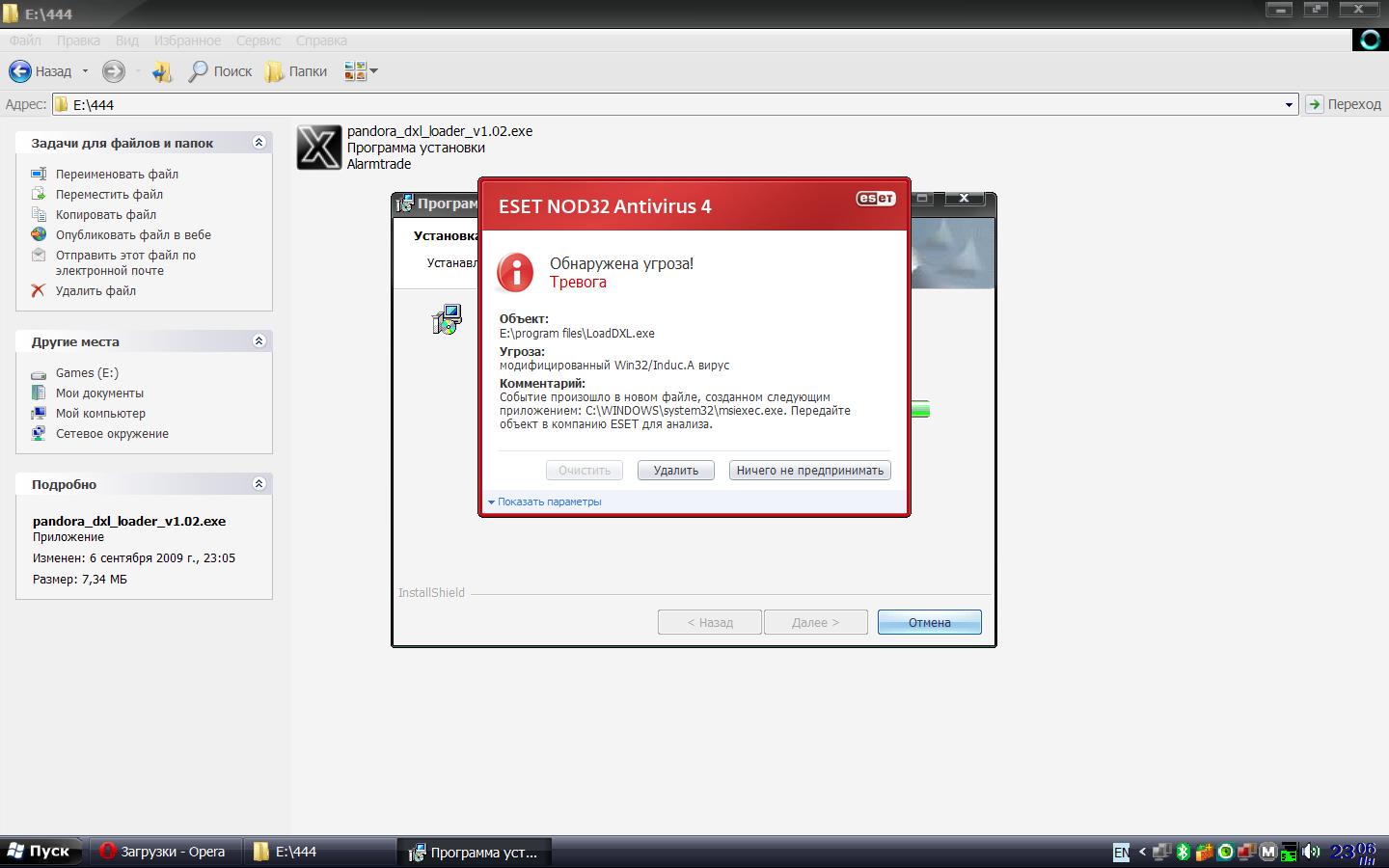Collapse the Details (Подробно) panel

tap(259, 484)
